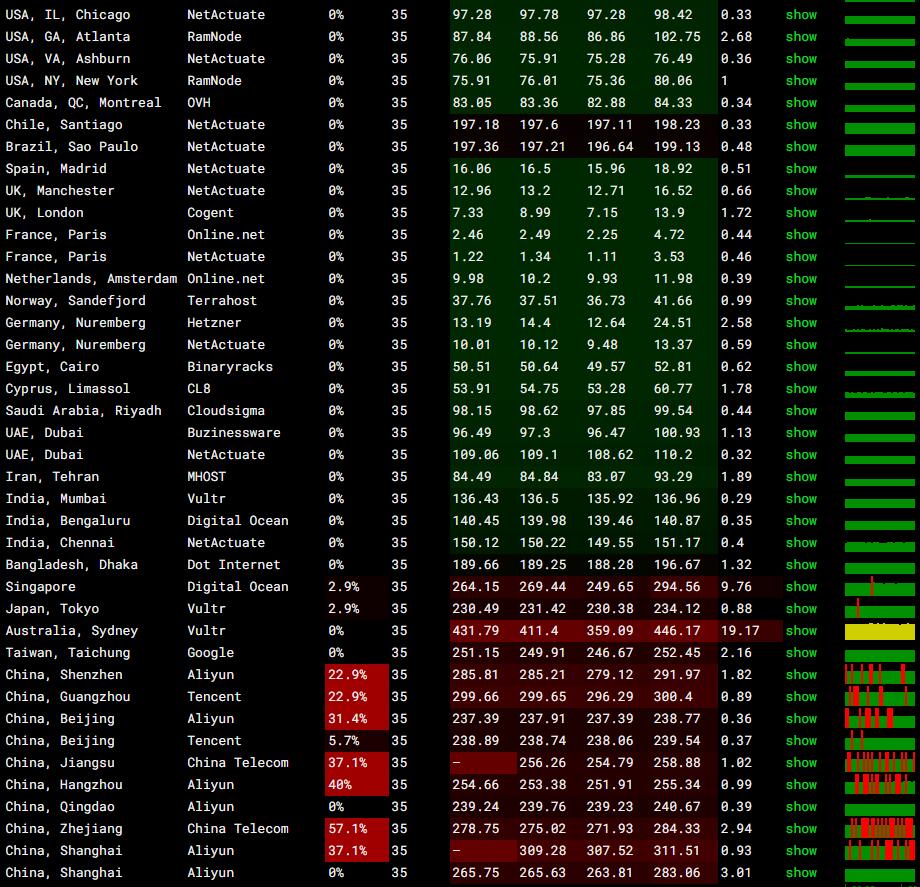
Task: Click the yellow latency graph for Sydney
Action: point(880,632)
